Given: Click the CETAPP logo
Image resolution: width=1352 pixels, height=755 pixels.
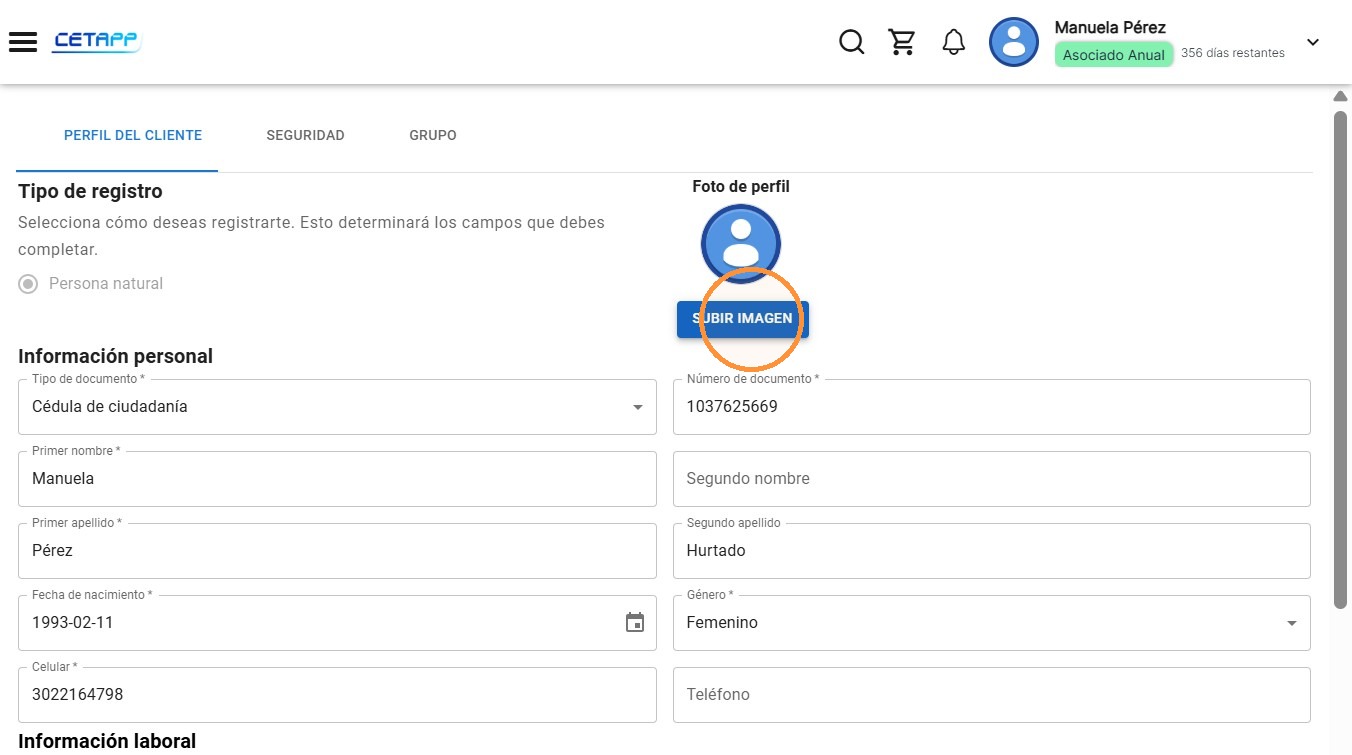Looking at the screenshot, I should (97, 41).
